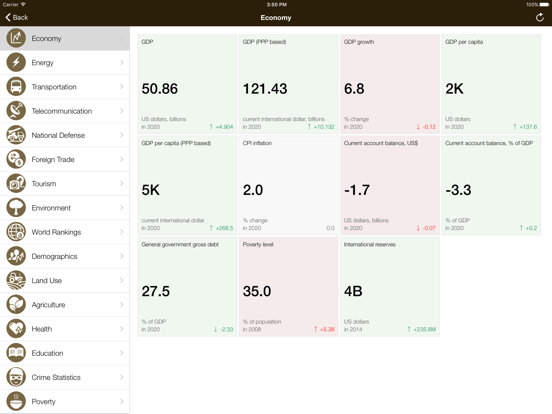Select Health category label
Image resolution: width=552 pixels, height=414 pixels.
coord(42,329)
